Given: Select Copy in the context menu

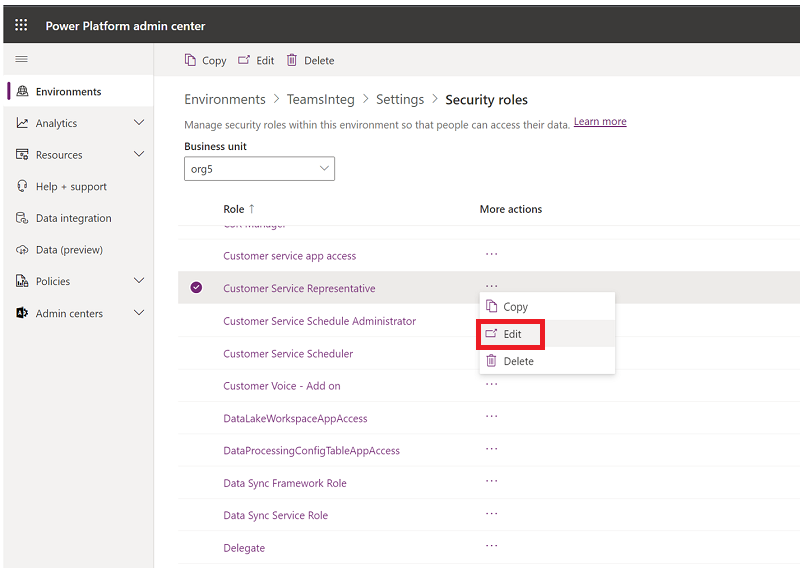Looking at the screenshot, I should [515, 307].
